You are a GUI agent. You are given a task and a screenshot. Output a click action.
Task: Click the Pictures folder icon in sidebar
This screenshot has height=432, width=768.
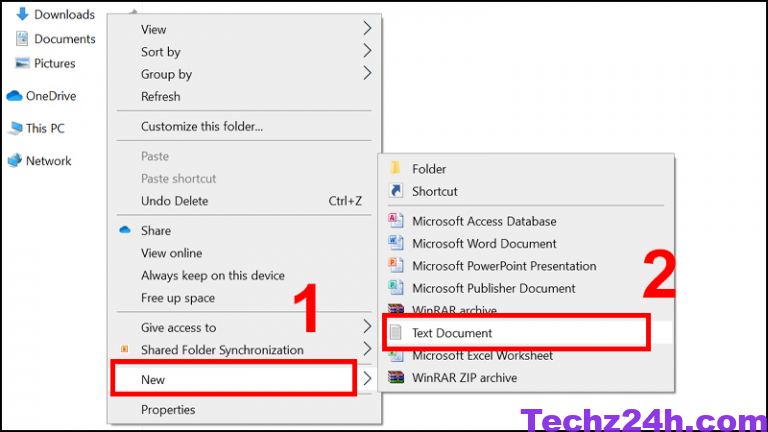[x=22, y=63]
